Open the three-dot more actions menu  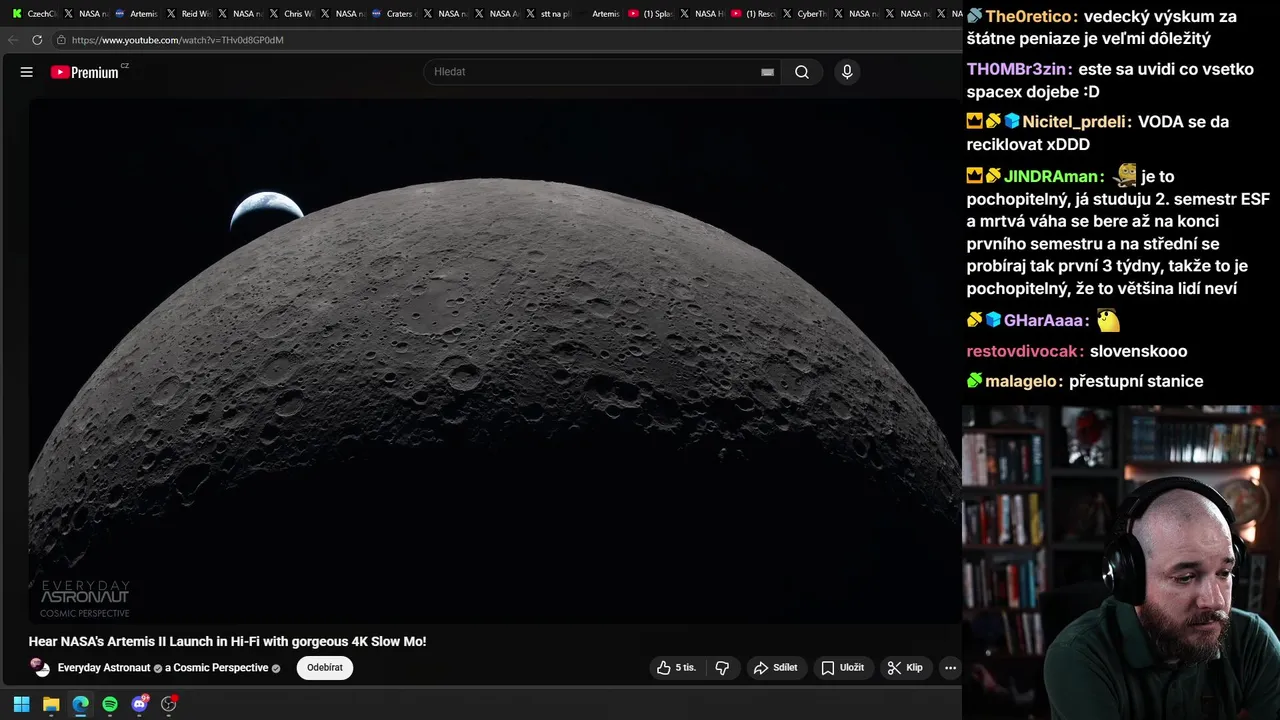[x=950, y=668]
